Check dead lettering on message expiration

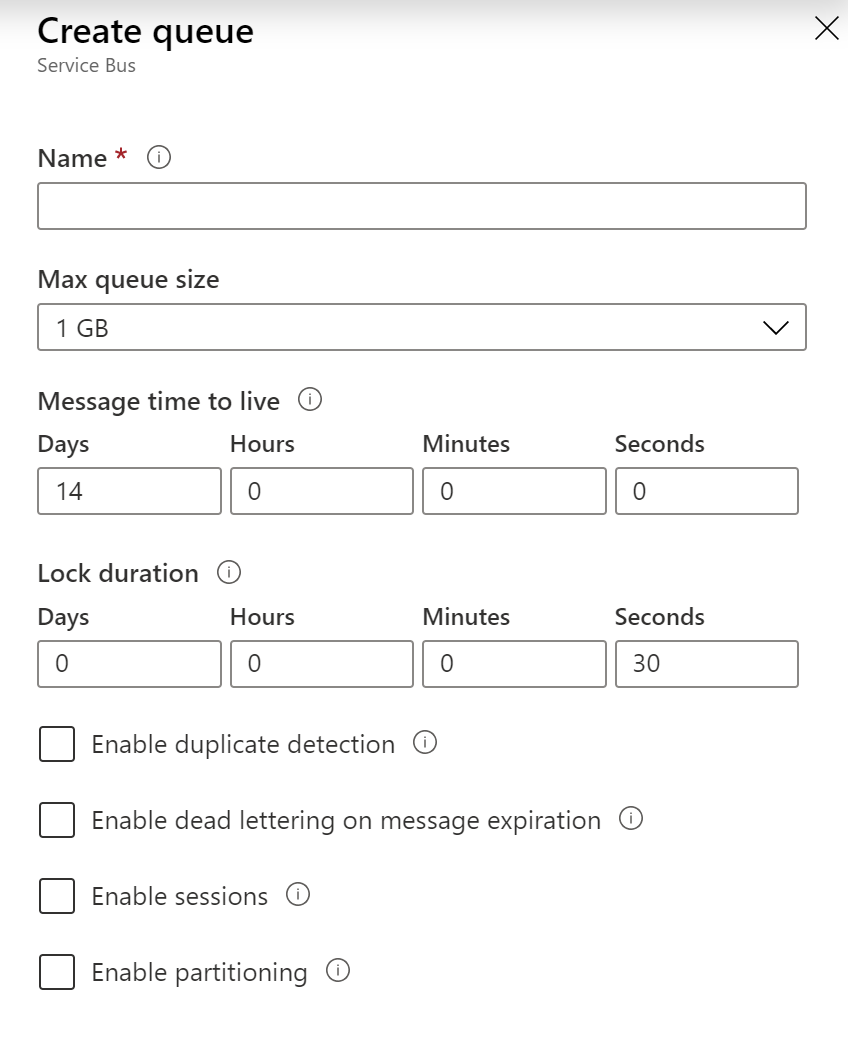click(x=57, y=820)
